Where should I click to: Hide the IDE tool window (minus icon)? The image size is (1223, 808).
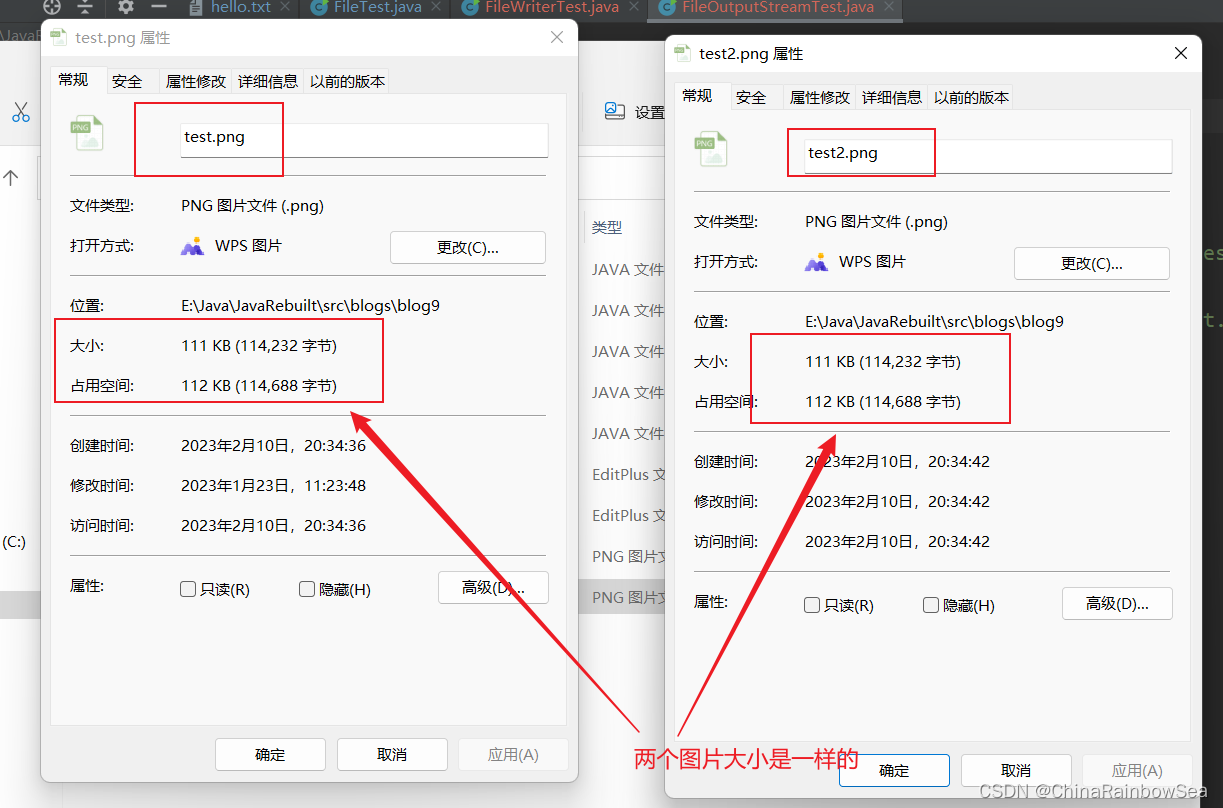[x=158, y=6]
